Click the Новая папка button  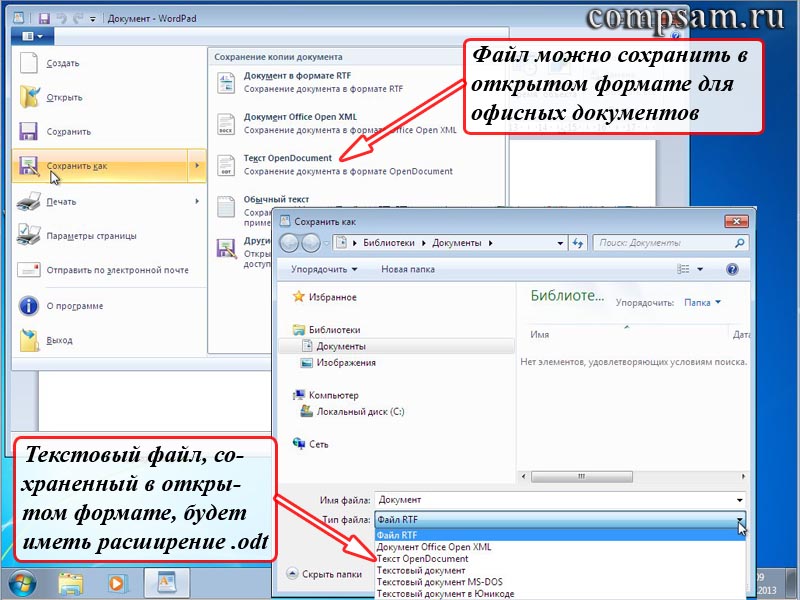pos(408,269)
